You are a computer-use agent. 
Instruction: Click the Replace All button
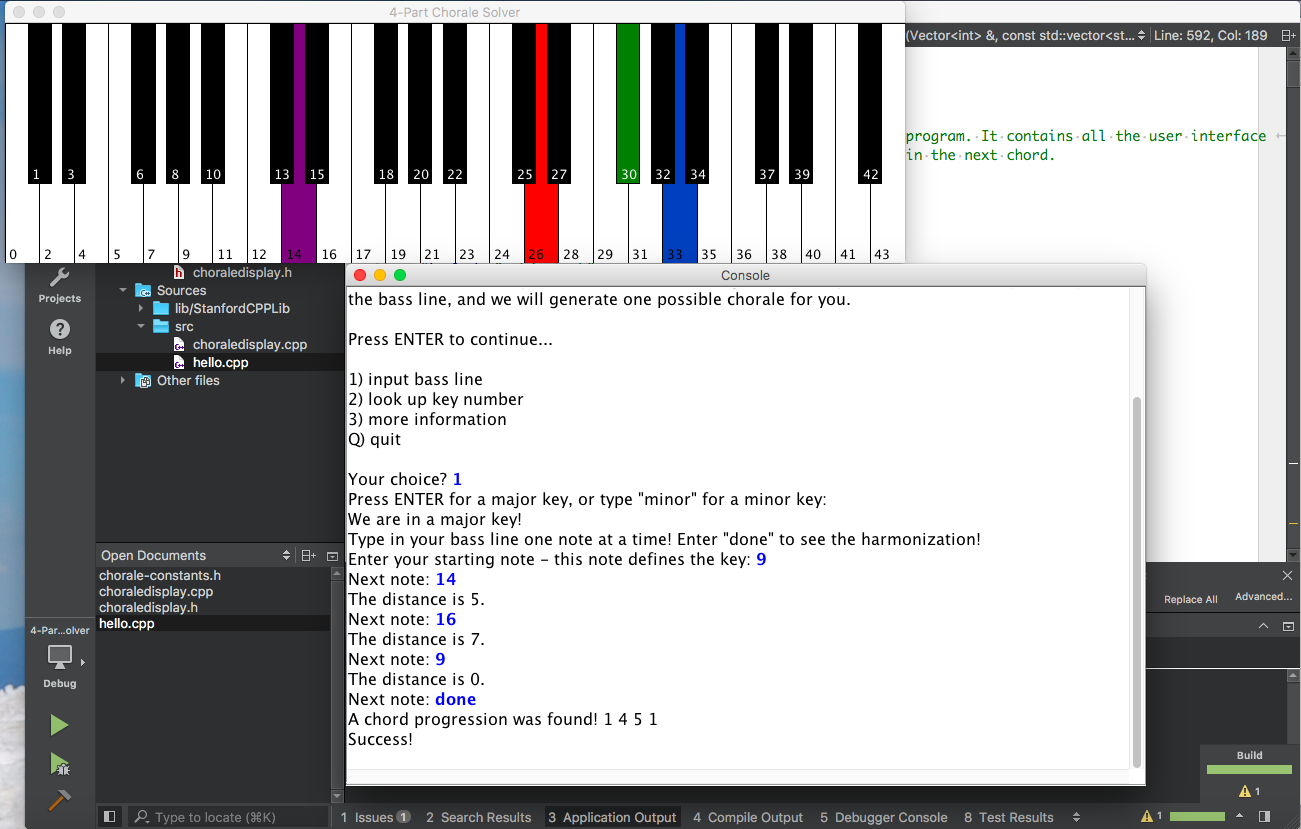pyautogui.click(x=1189, y=598)
